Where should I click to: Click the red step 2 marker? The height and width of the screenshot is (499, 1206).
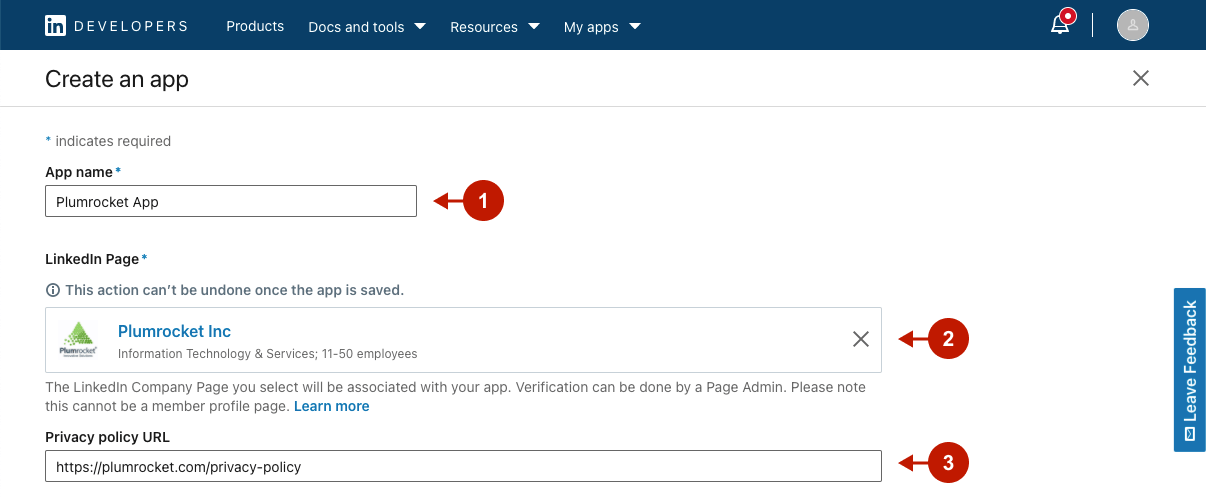(x=948, y=339)
